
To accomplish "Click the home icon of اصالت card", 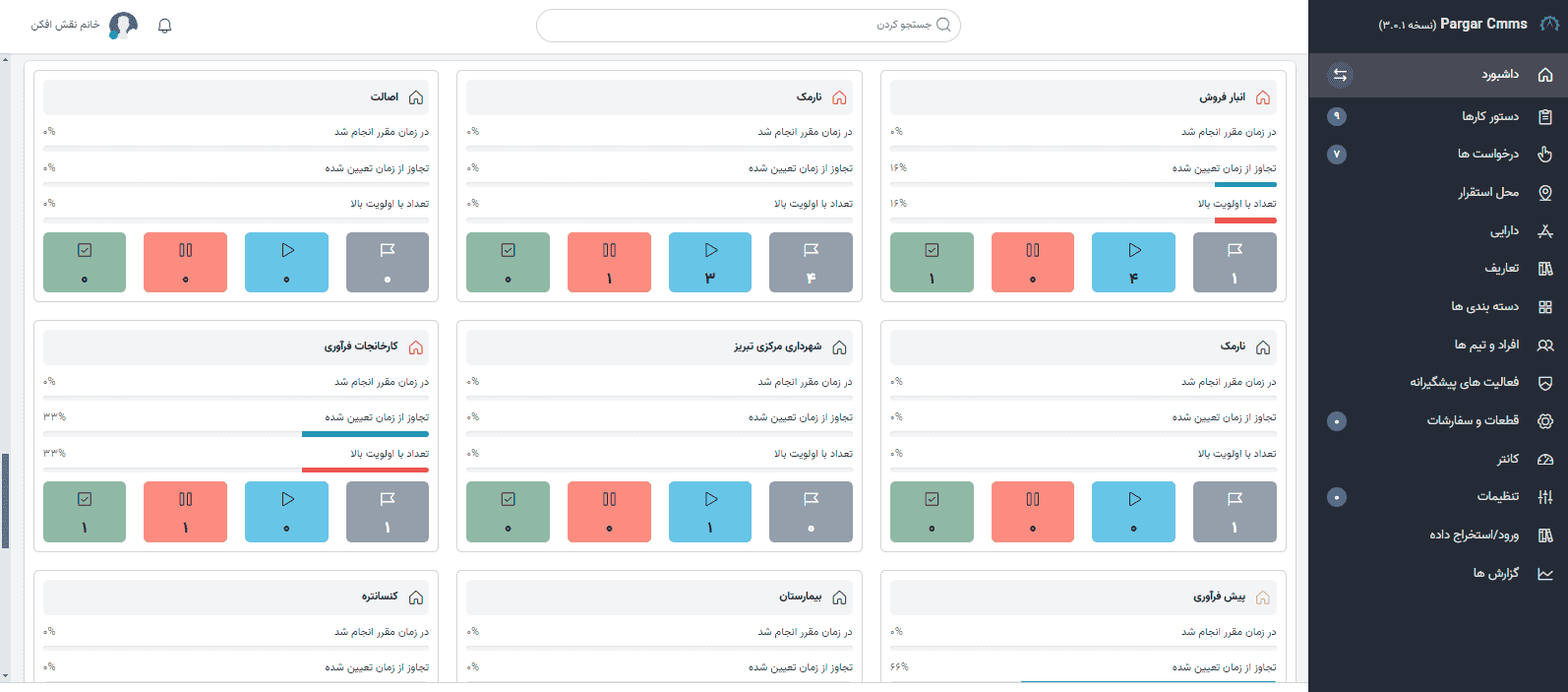I will tap(416, 97).
